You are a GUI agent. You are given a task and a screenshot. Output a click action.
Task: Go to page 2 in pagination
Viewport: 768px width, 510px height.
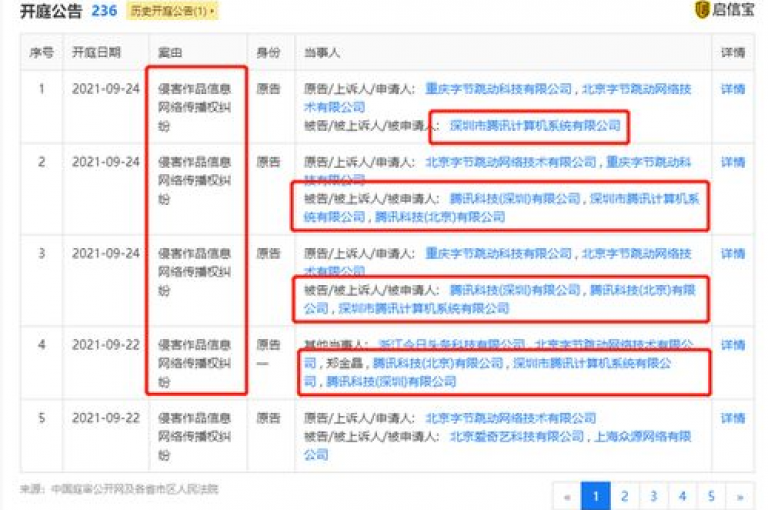pyautogui.click(x=624, y=497)
